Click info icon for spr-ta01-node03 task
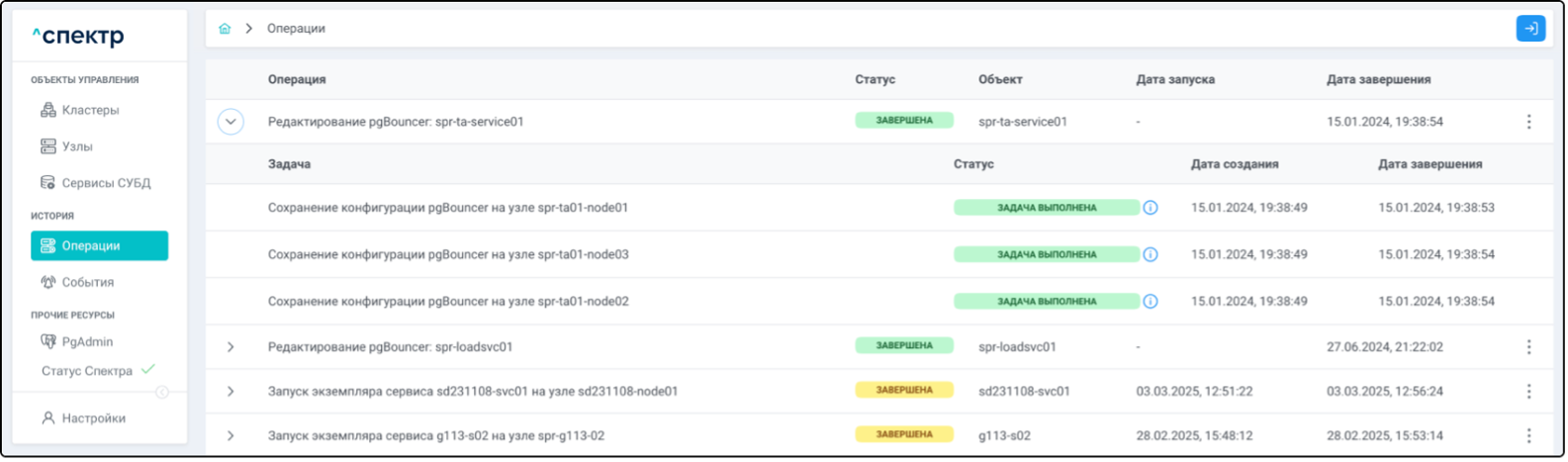 1150,254
